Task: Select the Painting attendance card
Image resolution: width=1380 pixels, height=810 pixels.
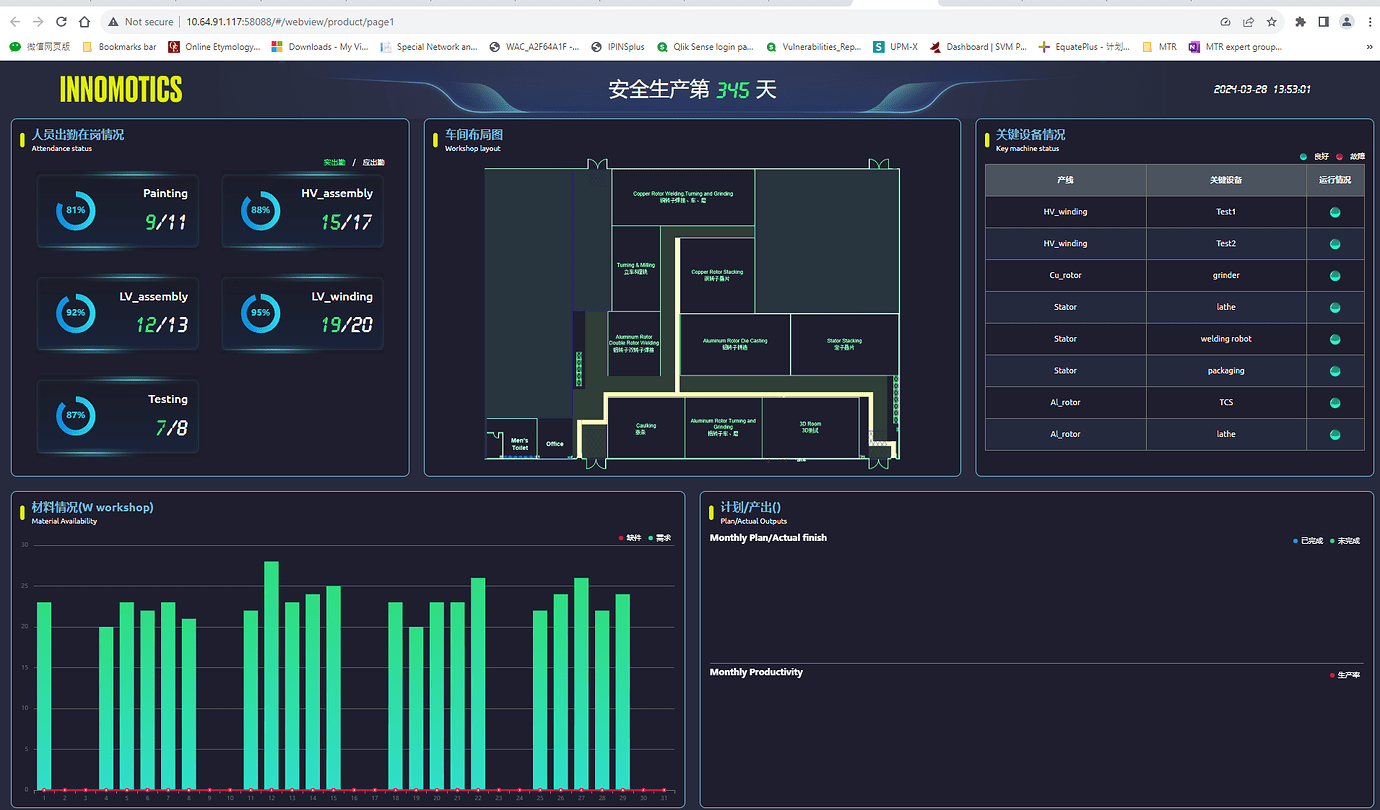Action: (117, 210)
